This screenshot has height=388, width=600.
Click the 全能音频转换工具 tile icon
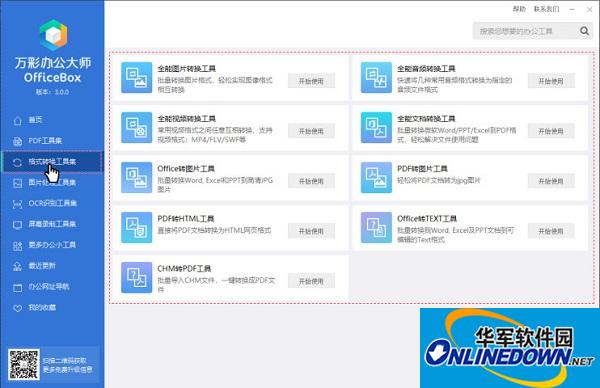(x=376, y=78)
